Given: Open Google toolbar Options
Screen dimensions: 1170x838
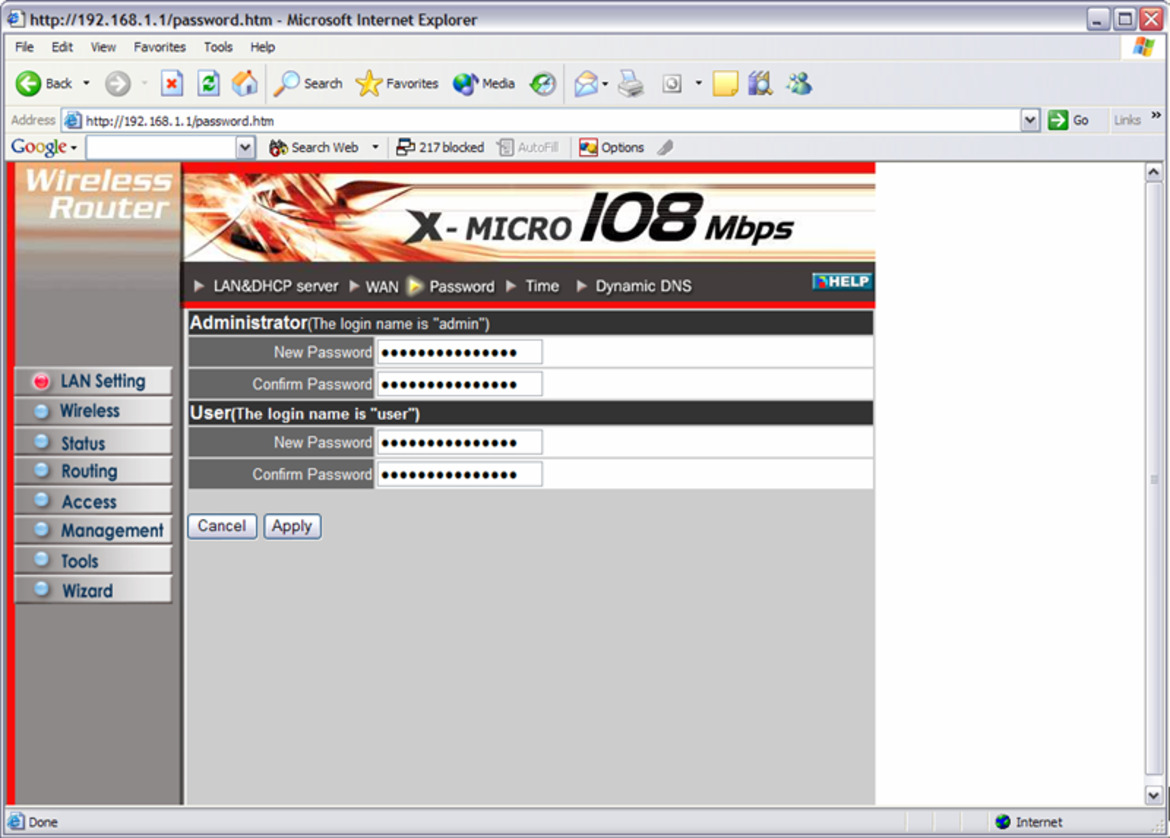Looking at the screenshot, I should (612, 148).
